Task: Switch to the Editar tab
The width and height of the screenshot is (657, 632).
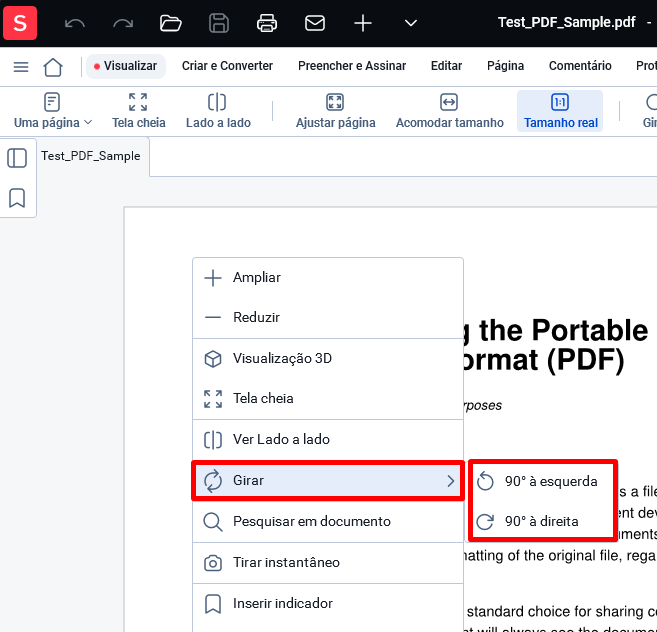Action: click(446, 66)
